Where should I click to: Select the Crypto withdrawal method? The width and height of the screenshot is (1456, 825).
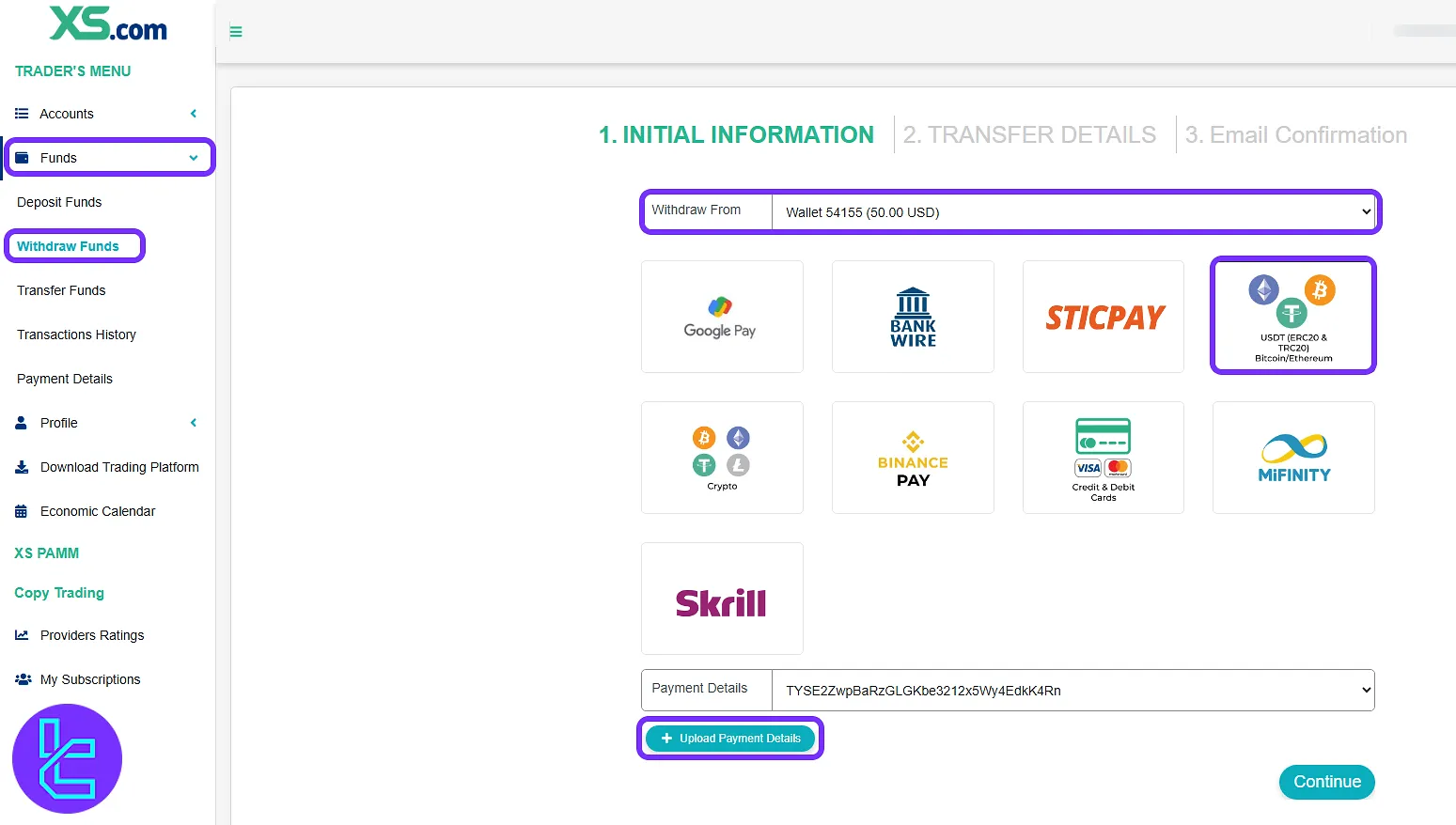722,458
